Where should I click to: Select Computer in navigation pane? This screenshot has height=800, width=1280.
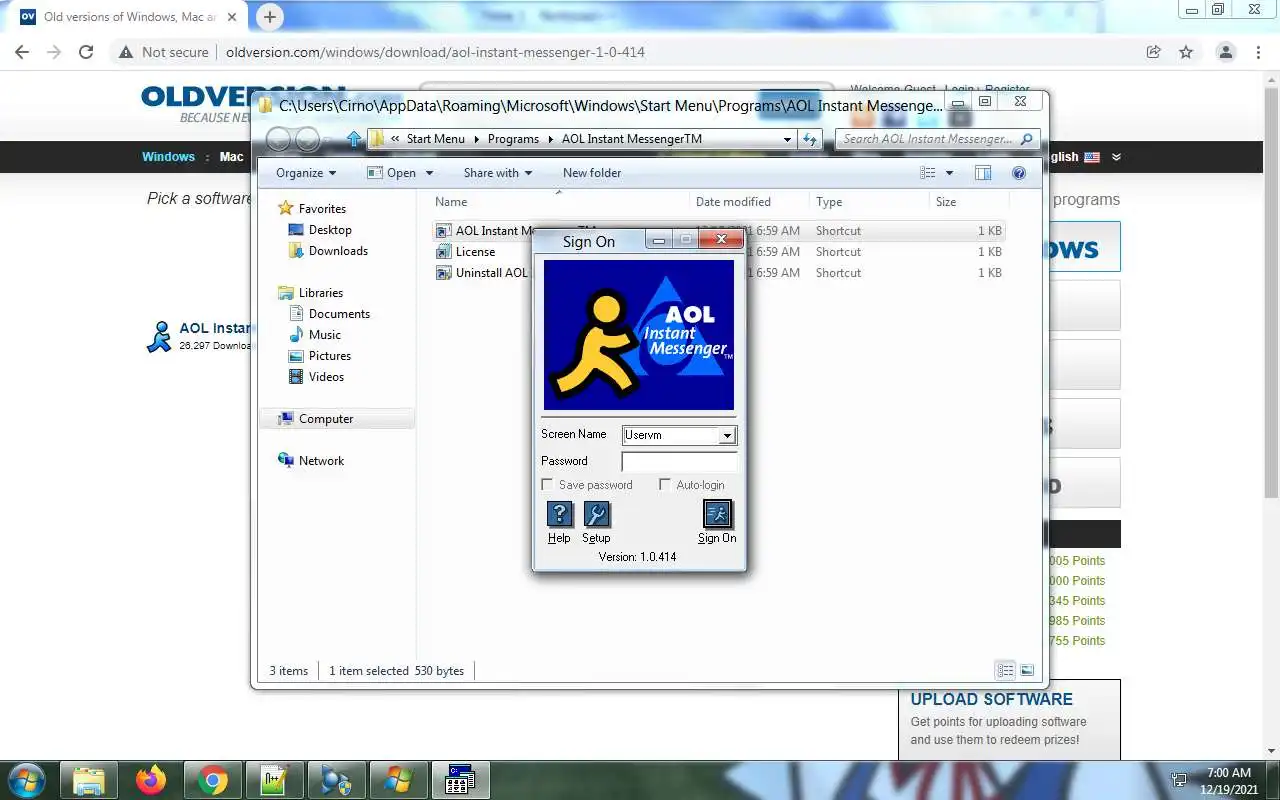tap(326, 419)
